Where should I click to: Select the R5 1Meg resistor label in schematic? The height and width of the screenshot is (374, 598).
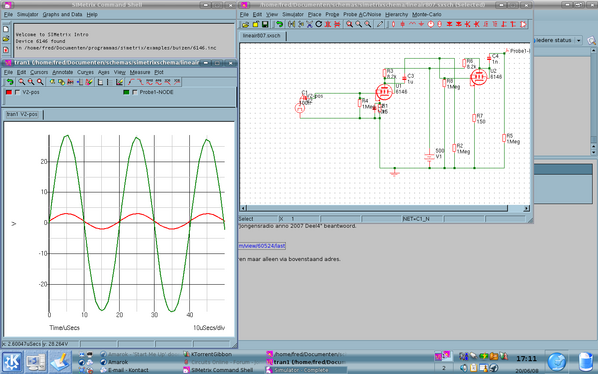513,139
